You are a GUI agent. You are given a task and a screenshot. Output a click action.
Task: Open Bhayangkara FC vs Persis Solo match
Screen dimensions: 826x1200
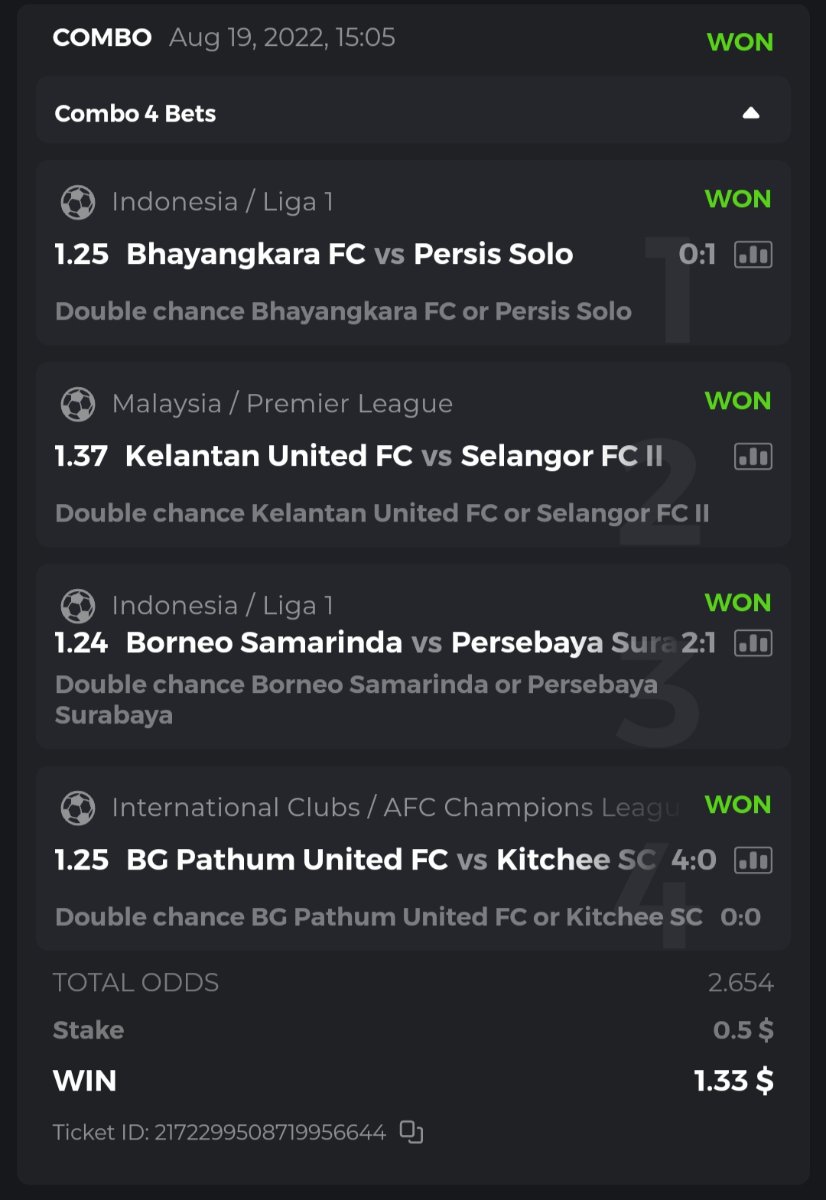click(349, 254)
